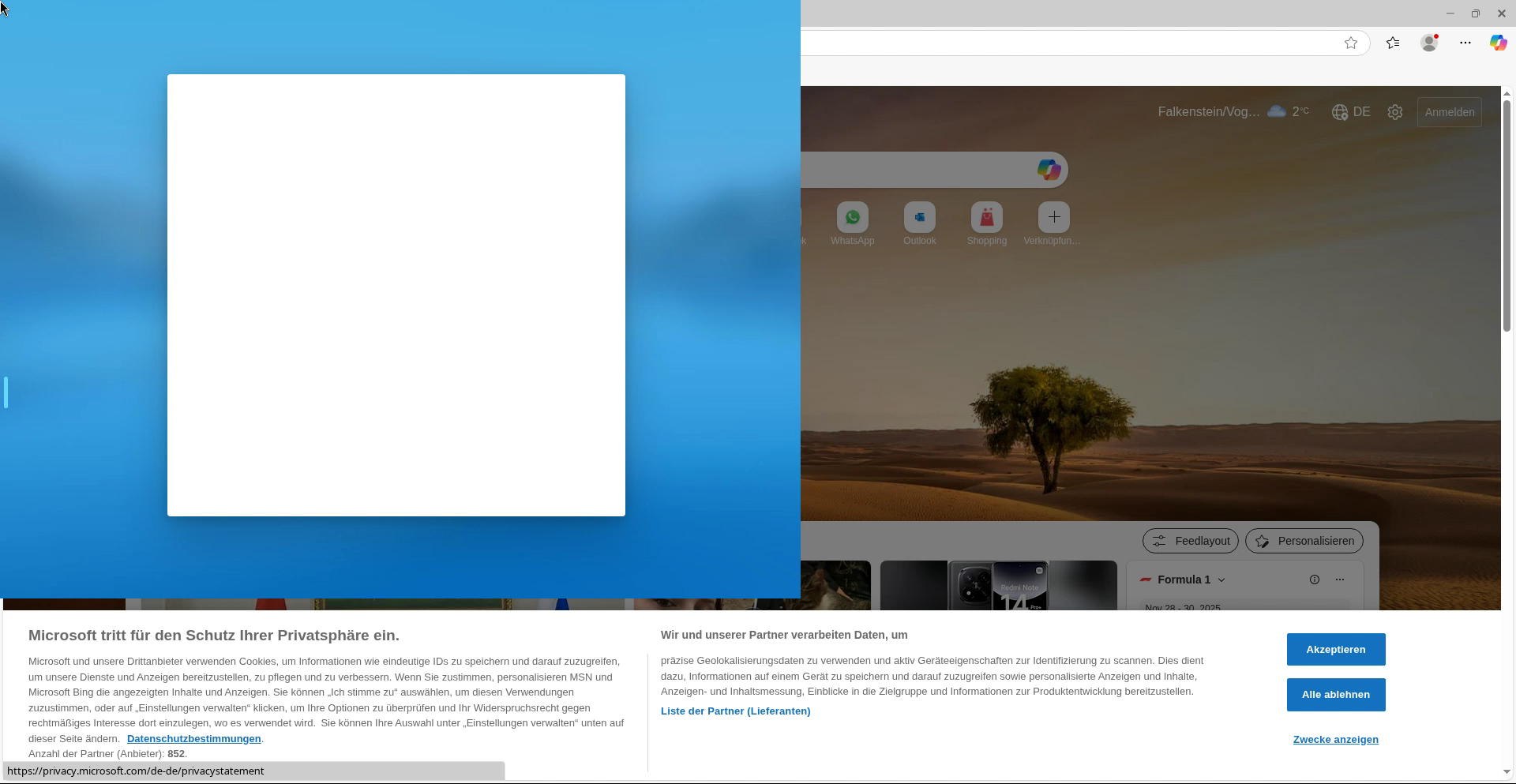Show more options on Formula 1 card
Screen dimensions: 1516x784
[1339, 580]
